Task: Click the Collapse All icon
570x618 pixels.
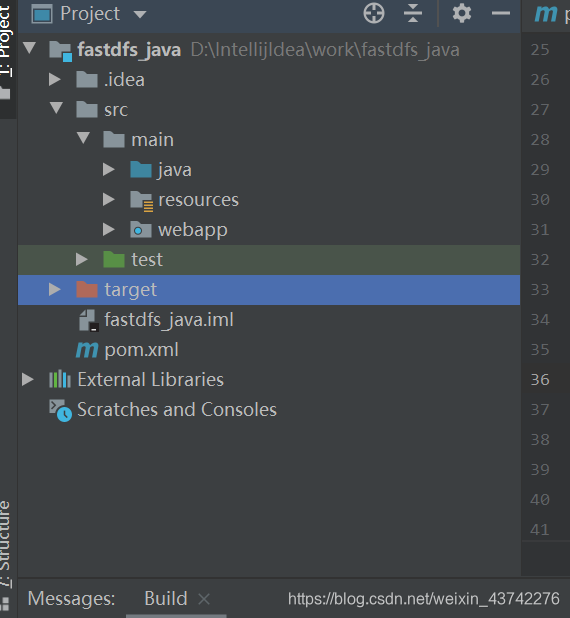Action: click(413, 13)
